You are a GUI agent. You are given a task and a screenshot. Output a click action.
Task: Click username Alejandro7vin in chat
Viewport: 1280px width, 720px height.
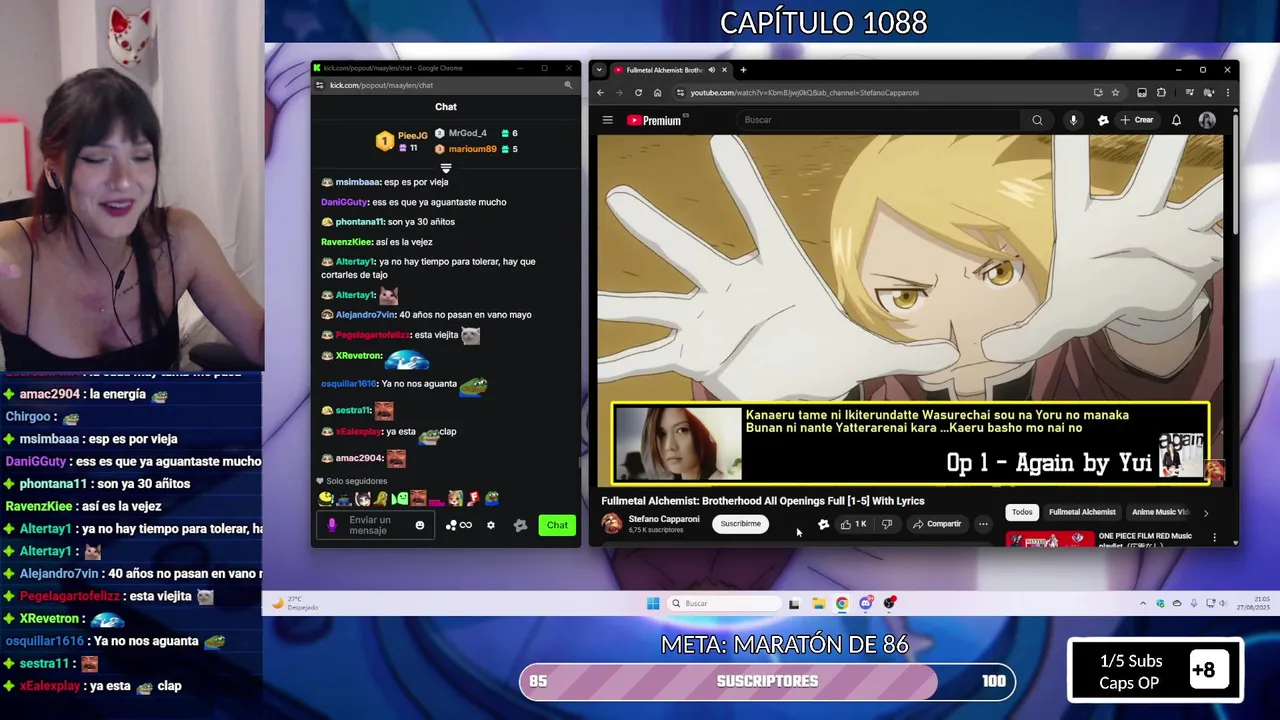click(x=366, y=315)
